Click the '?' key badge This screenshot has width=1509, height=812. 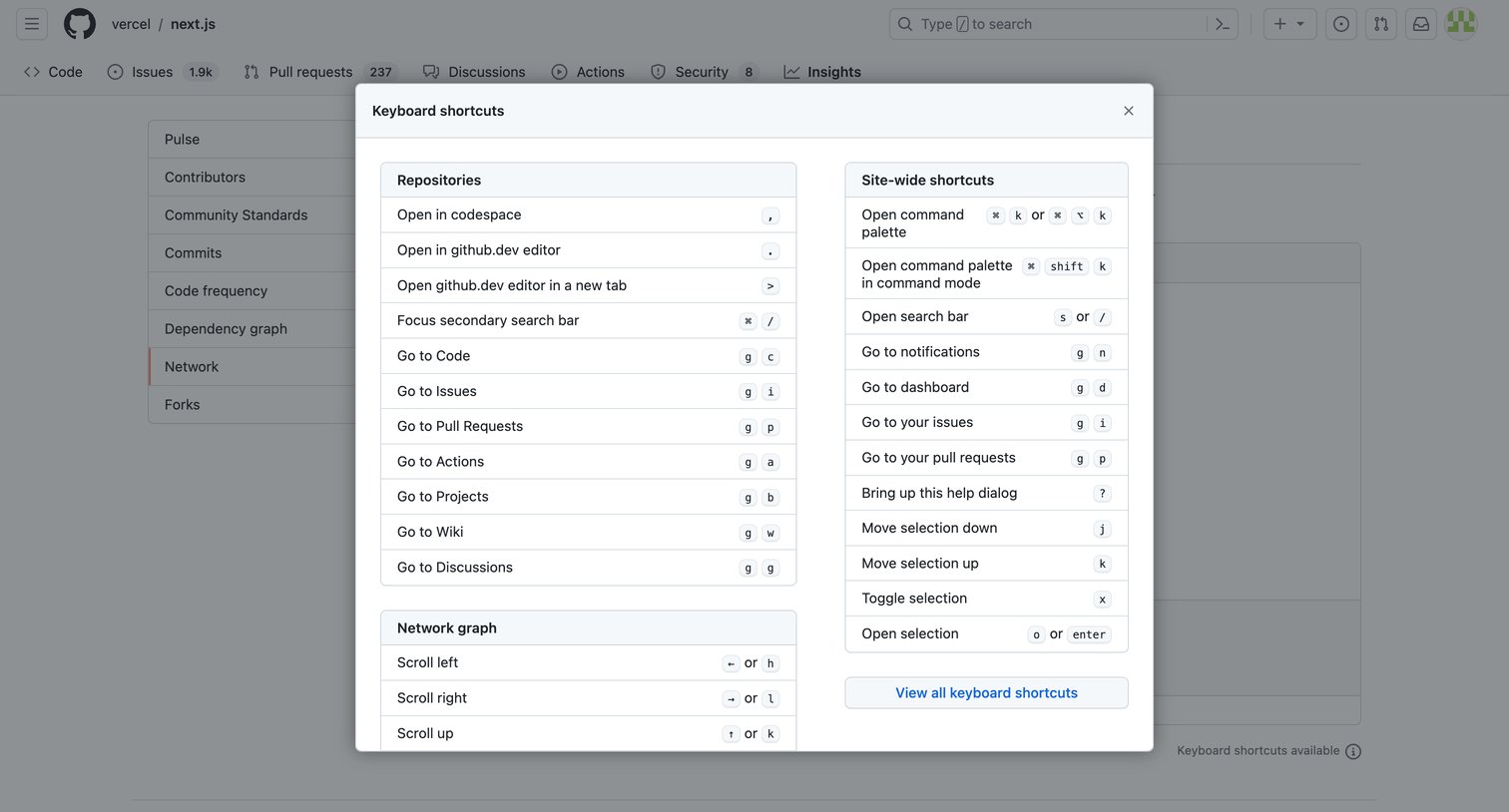[1103, 494]
